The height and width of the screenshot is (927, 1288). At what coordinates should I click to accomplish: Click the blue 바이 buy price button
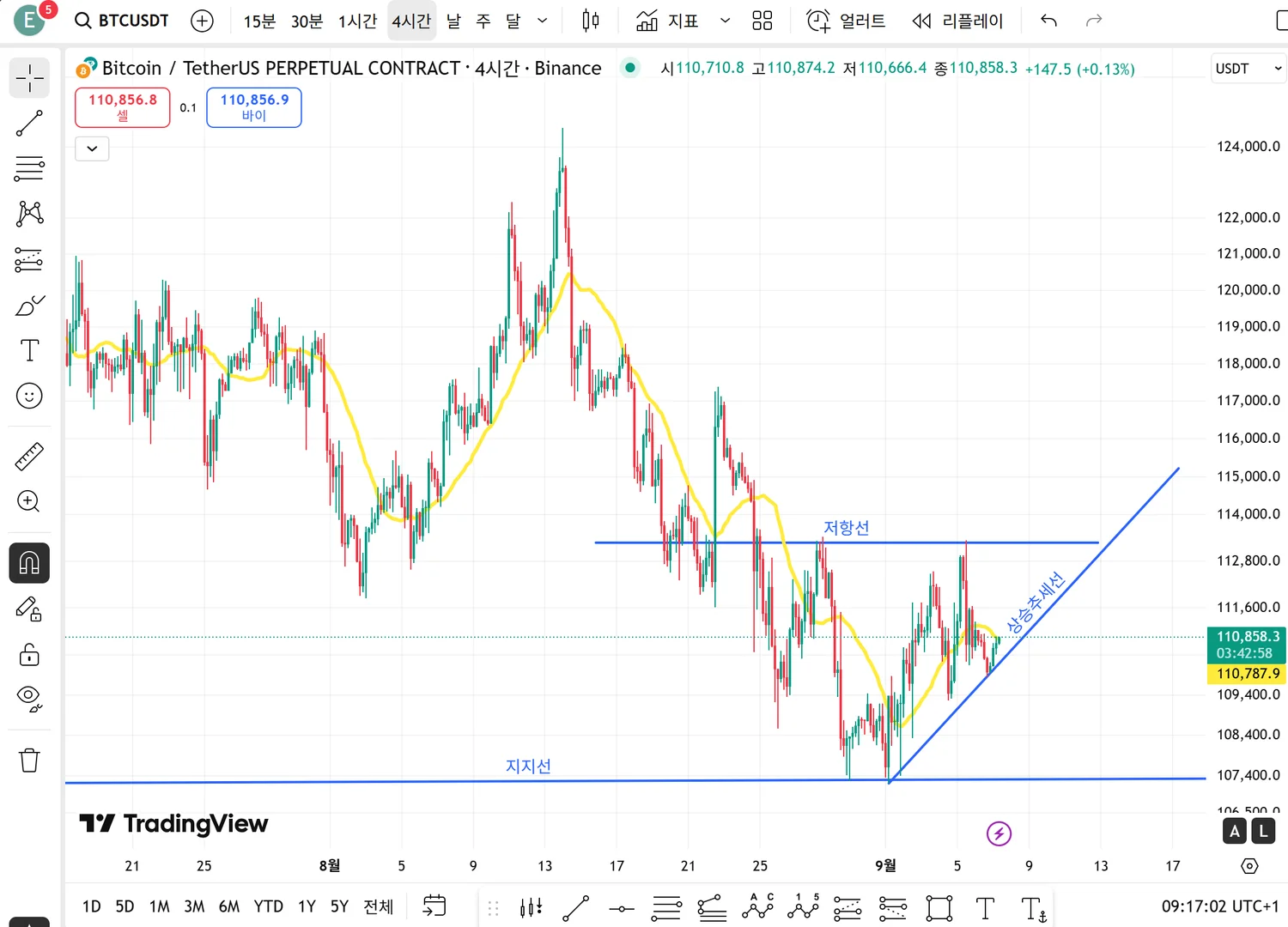pos(254,107)
